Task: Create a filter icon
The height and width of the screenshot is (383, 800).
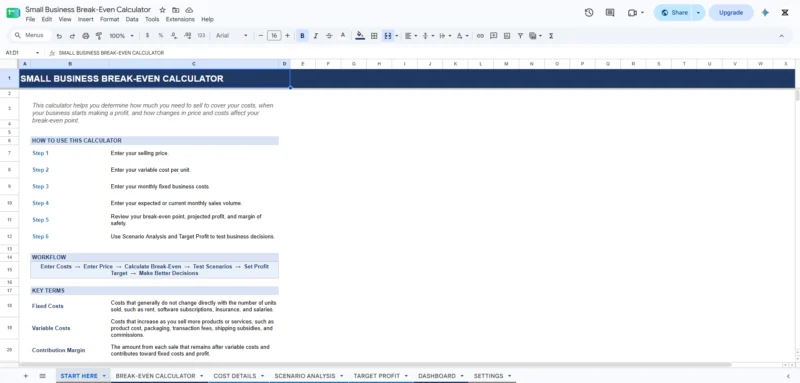Action: pyautogui.click(x=520, y=36)
